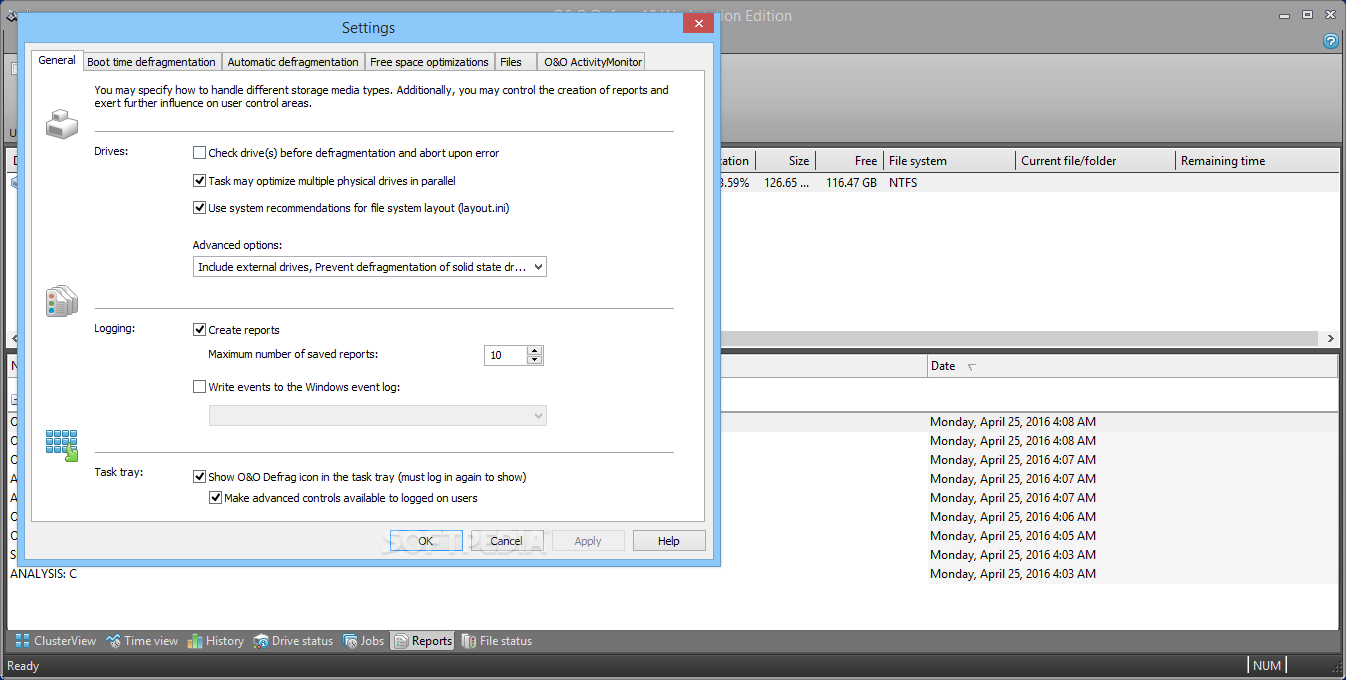1346x680 pixels.
Task: Enable check drive(s) before defragmentation
Action: pyautogui.click(x=199, y=153)
